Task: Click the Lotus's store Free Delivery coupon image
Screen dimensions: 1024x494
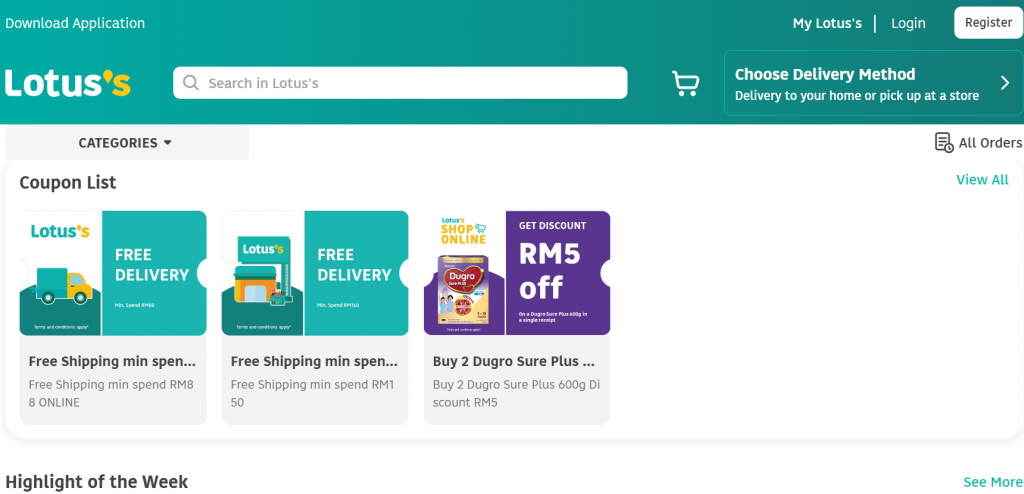Action: (x=315, y=273)
